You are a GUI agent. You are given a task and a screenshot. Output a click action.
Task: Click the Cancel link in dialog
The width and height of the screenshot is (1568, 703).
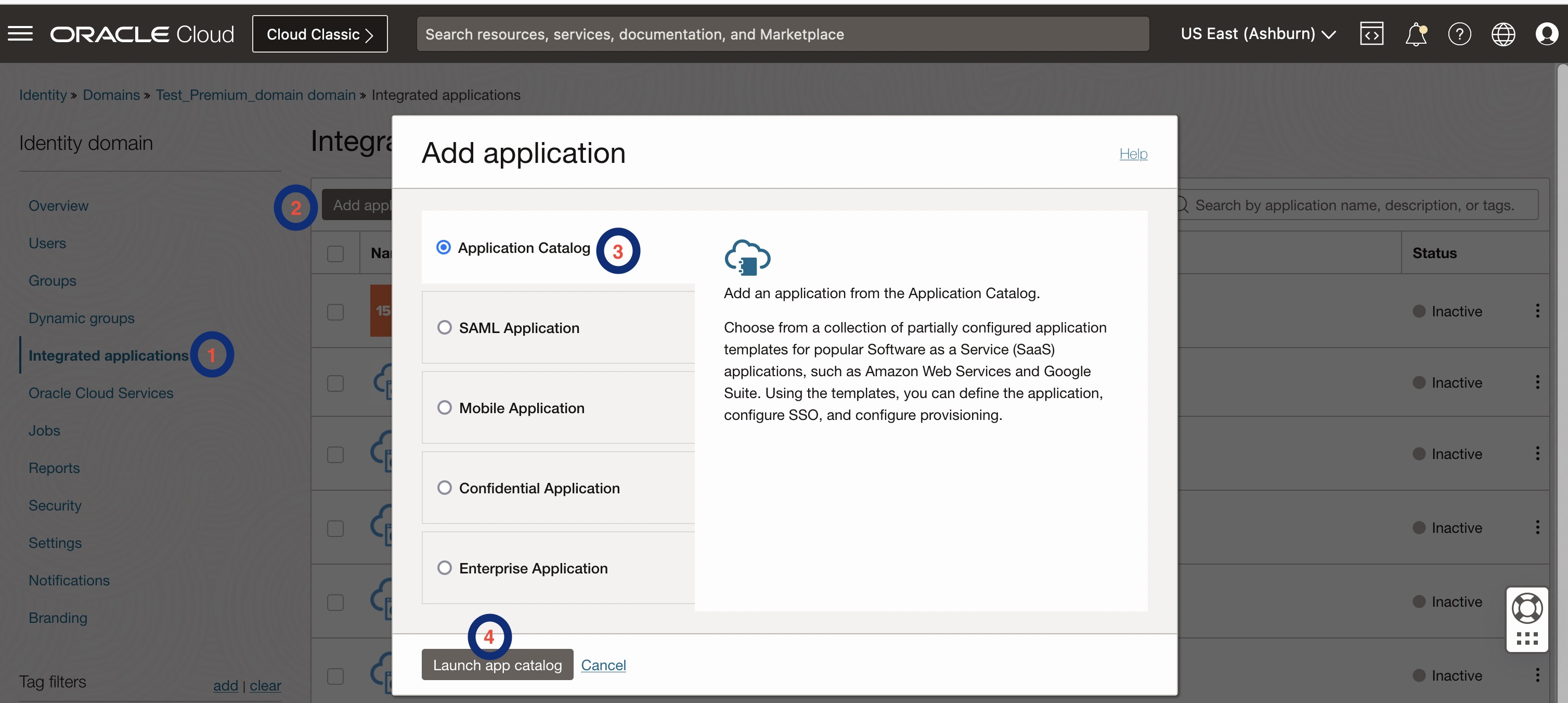[x=603, y=665]
